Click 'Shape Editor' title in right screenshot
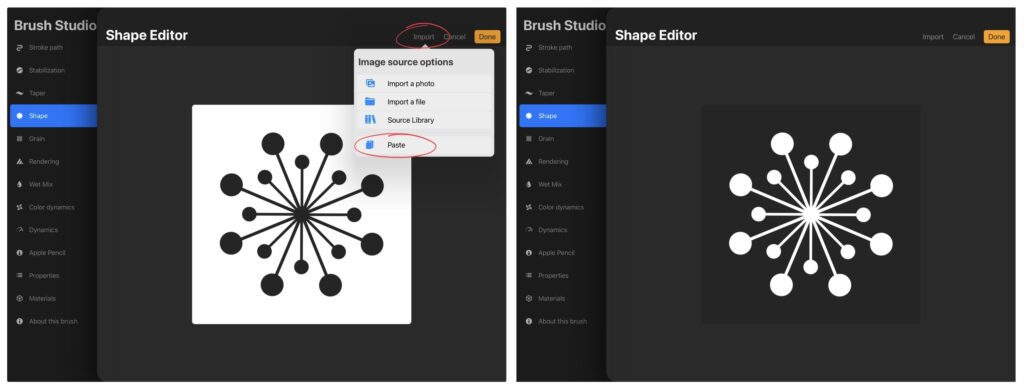The image size is (1024, 389). tap(656, 36)
